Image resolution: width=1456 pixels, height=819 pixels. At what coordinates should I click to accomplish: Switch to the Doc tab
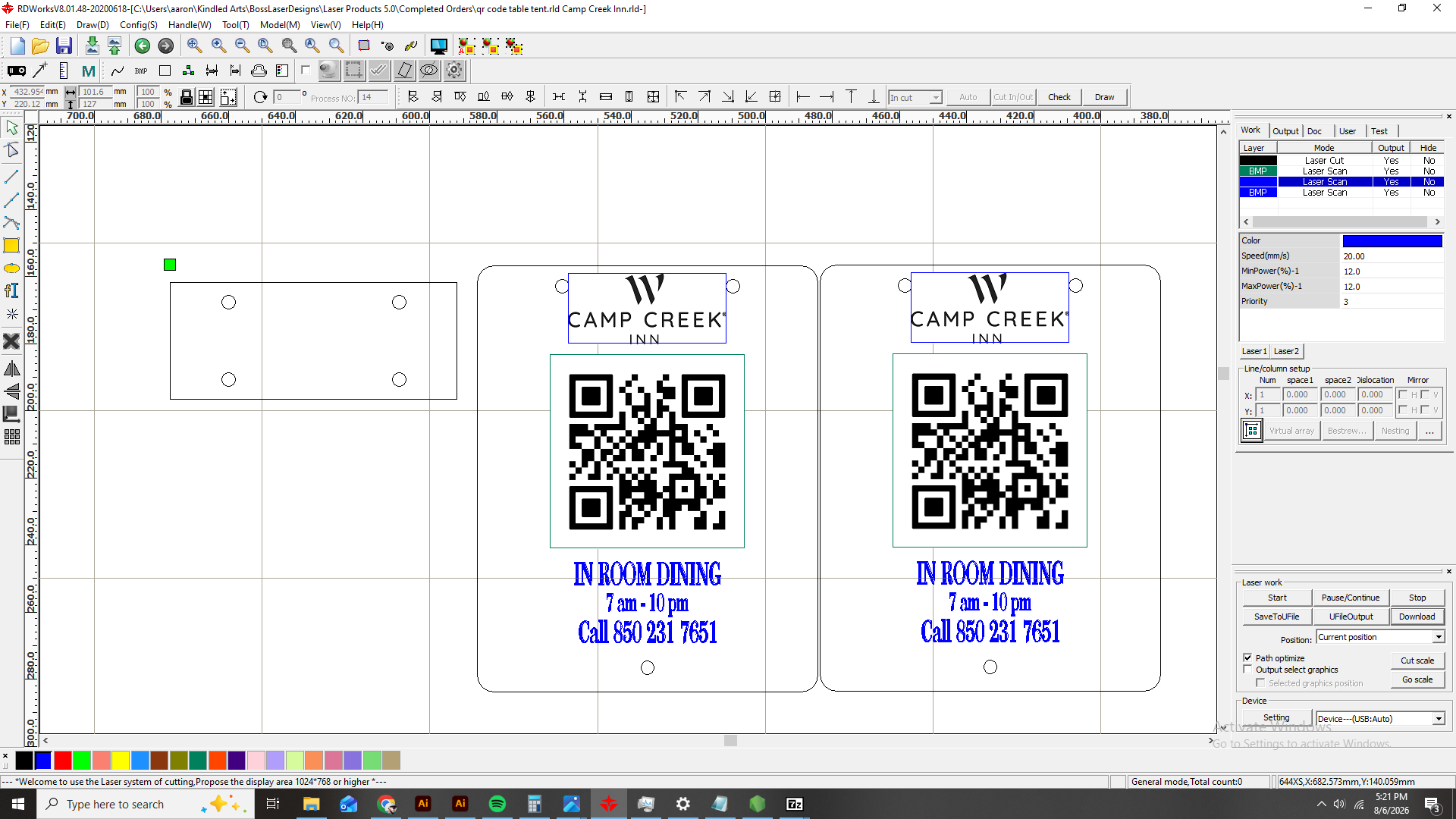click(x=1315, y=131)
